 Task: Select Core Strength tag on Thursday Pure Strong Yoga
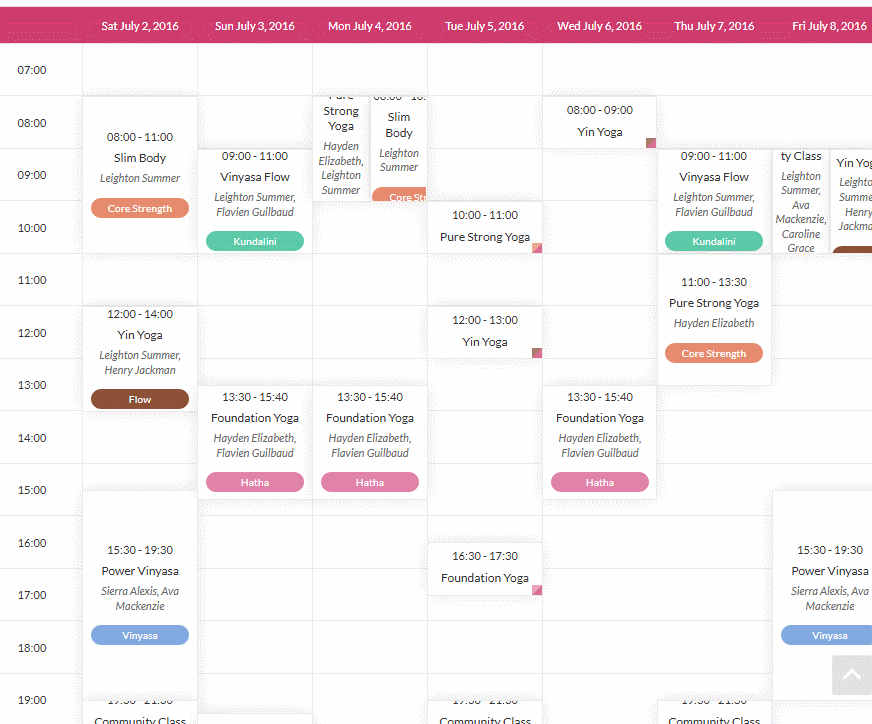coord(714,353)
